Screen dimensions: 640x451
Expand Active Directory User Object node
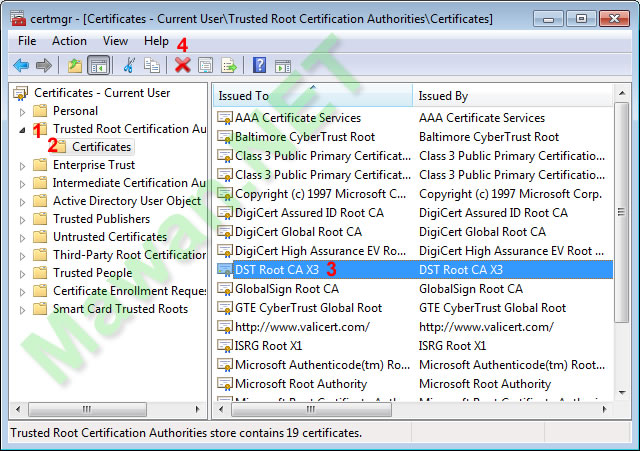tap(22, 202)
